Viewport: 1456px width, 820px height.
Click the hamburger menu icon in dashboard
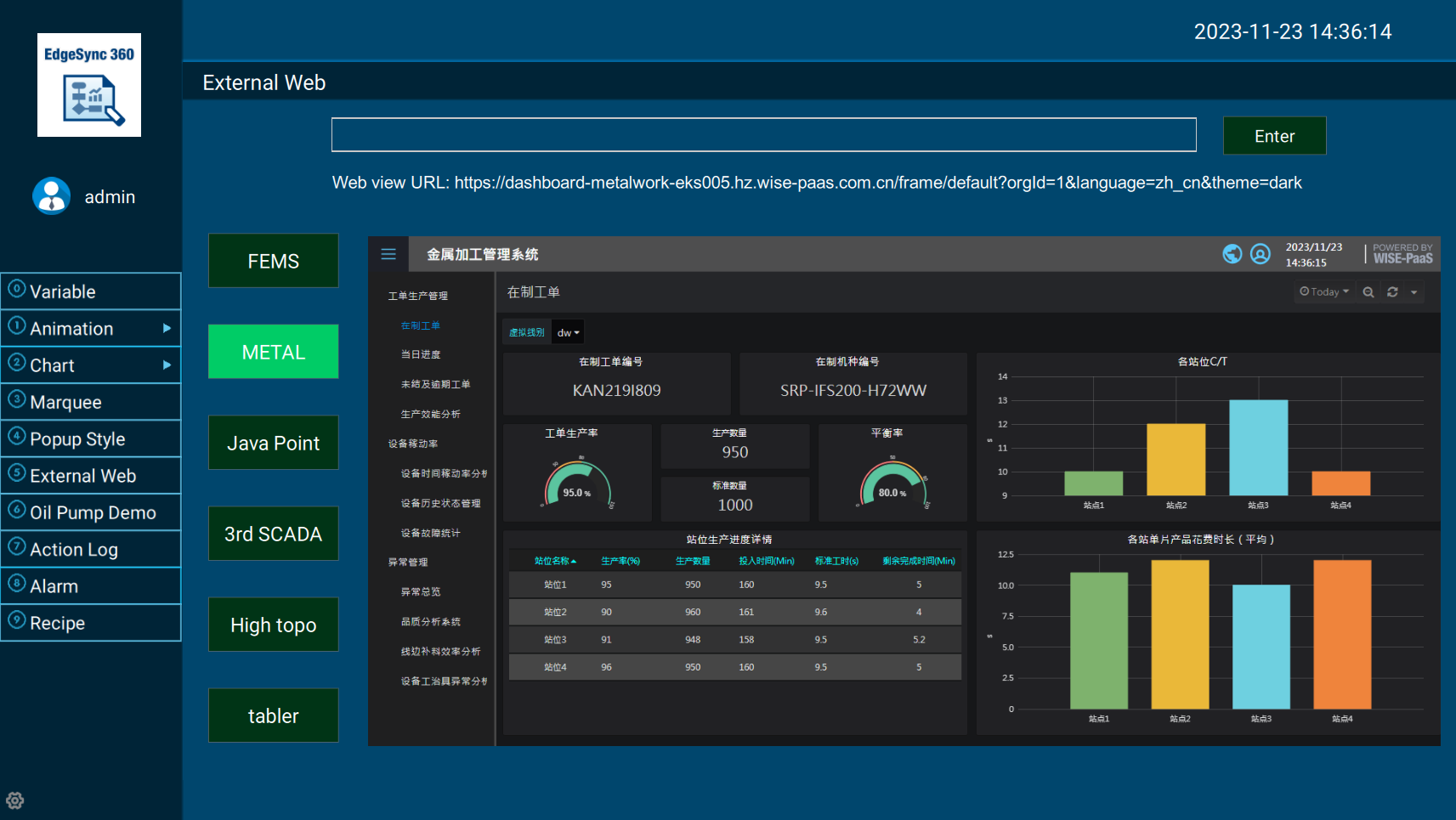click(388, 254)
